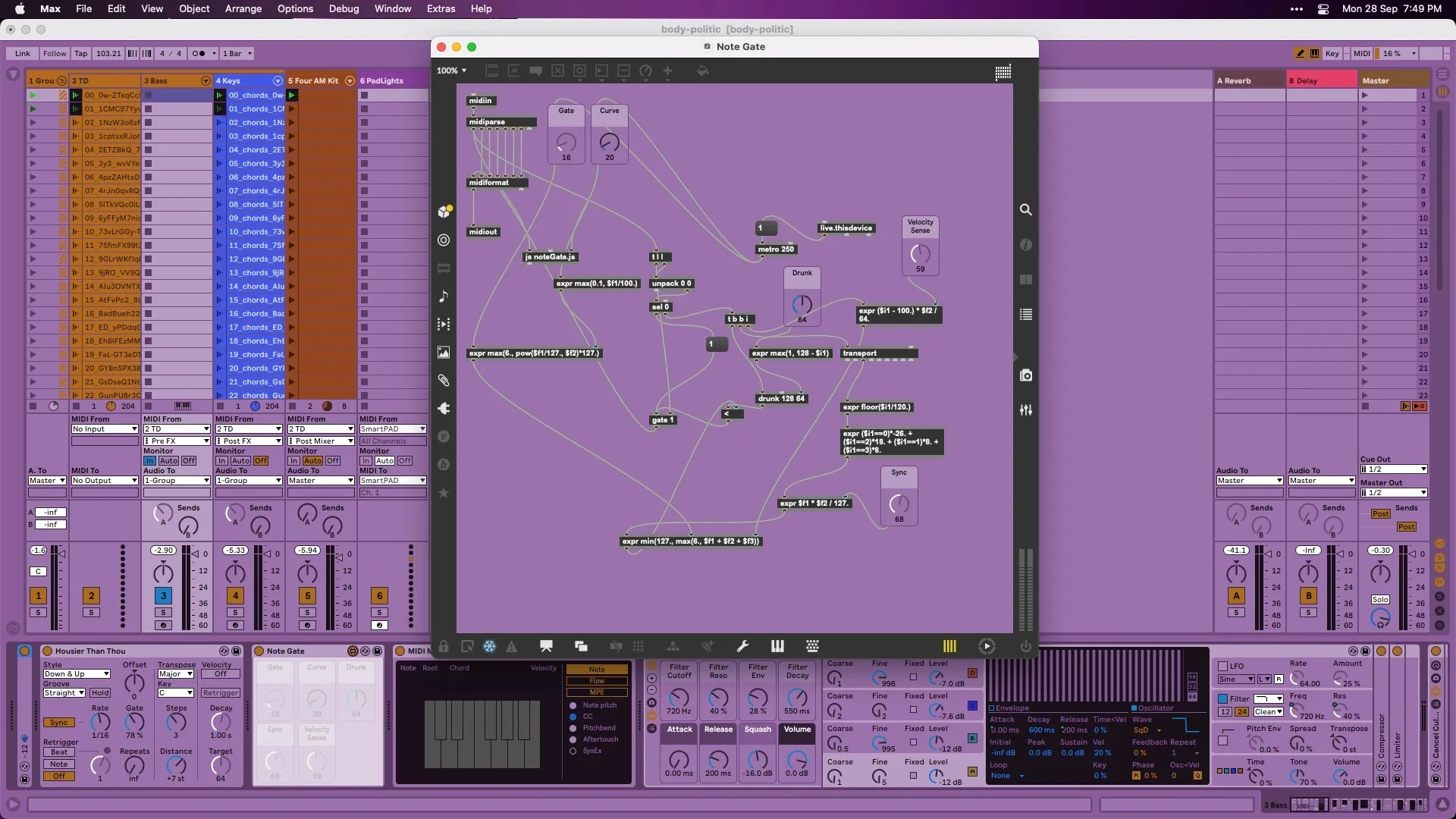Image resolution: width=1456 pixels, height=819 pixels.
Task: Click the MIDI map button
Action: point(1362,53)
